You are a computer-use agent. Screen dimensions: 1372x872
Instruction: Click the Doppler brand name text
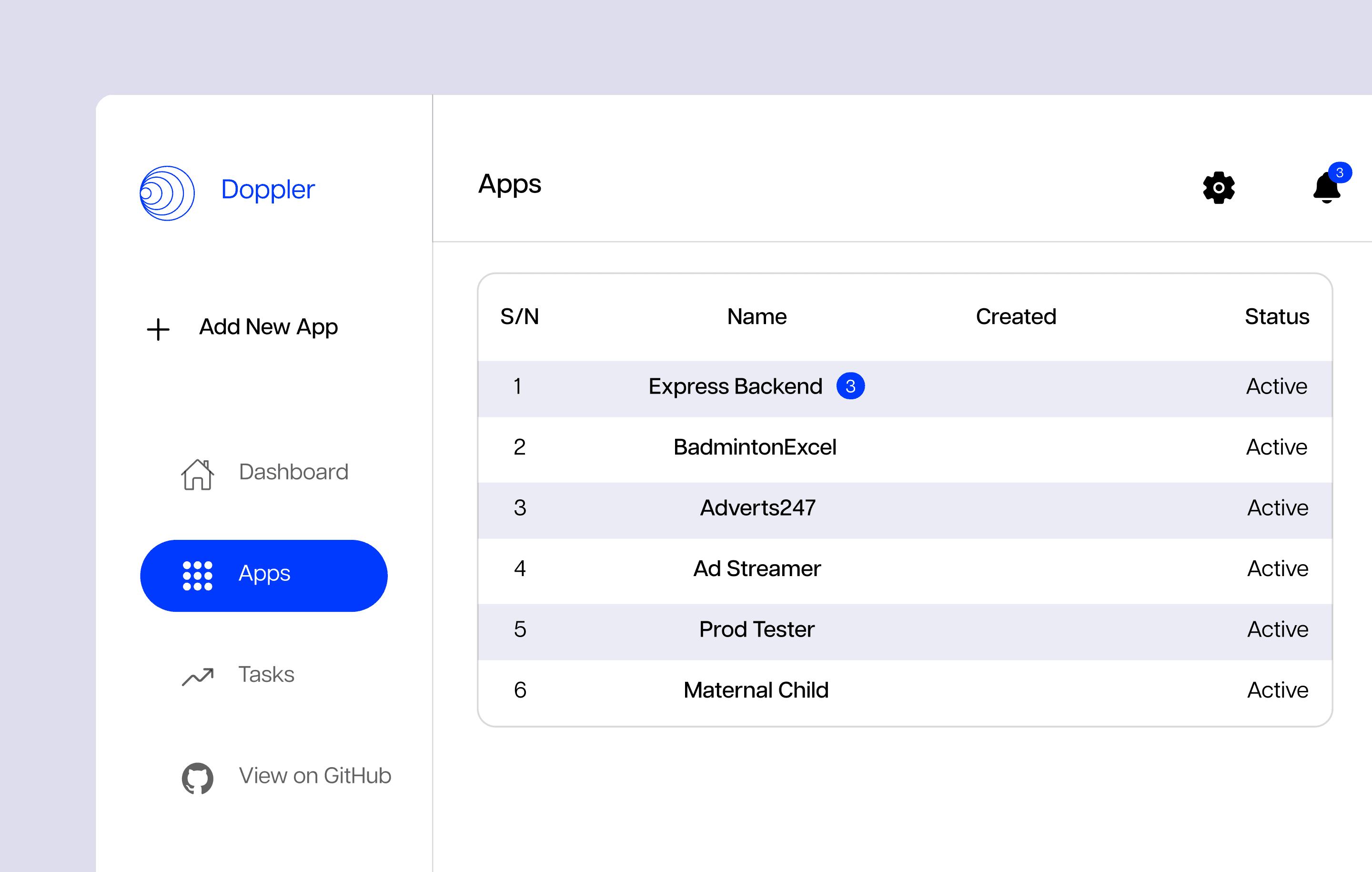267,189
